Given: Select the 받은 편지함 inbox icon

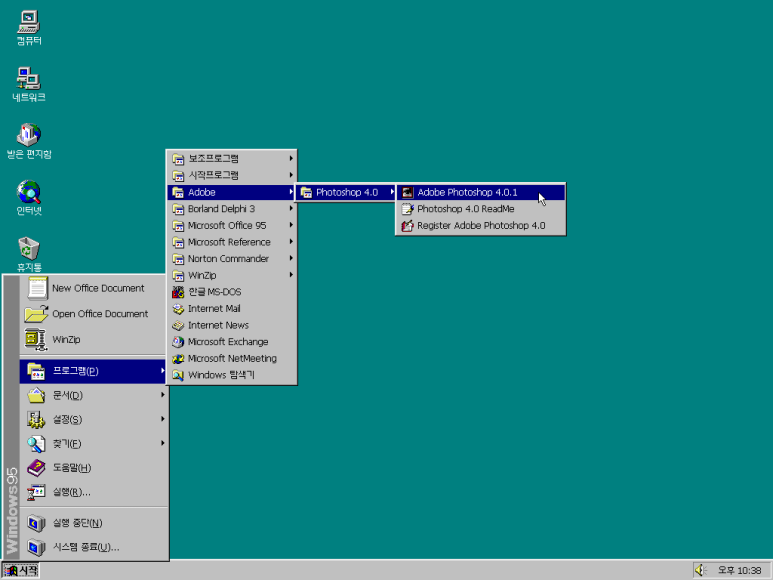Looking at the screenshot, I should 29,141.
